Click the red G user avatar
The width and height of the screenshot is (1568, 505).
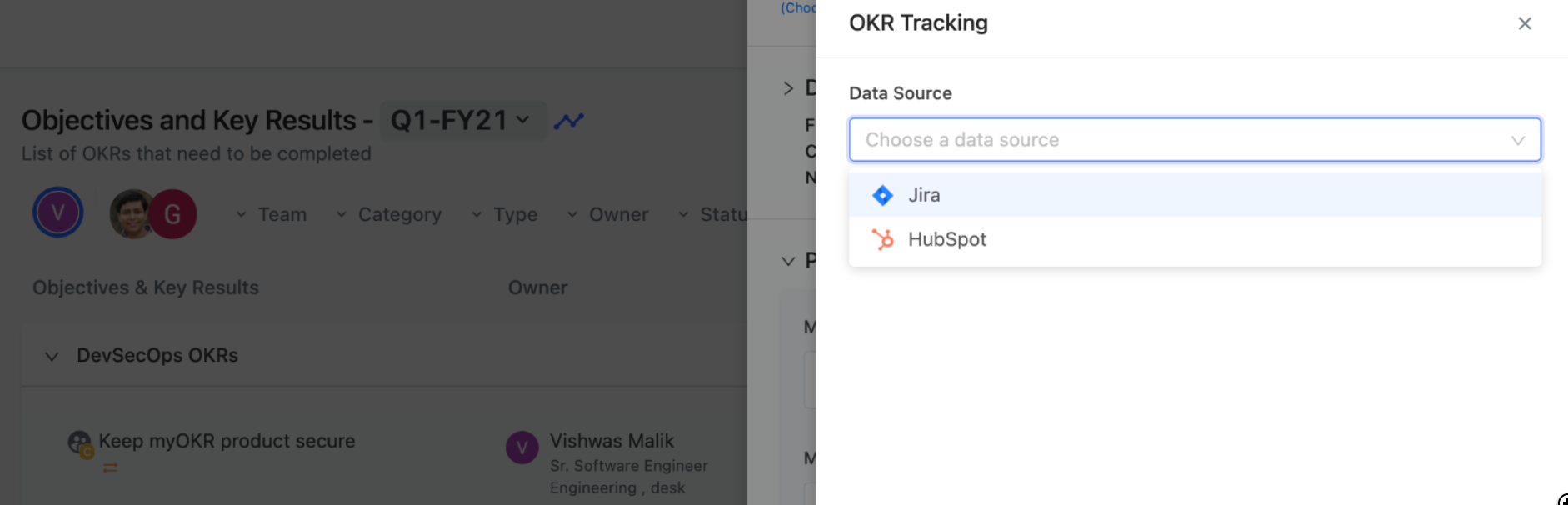(x=173, y=214)
